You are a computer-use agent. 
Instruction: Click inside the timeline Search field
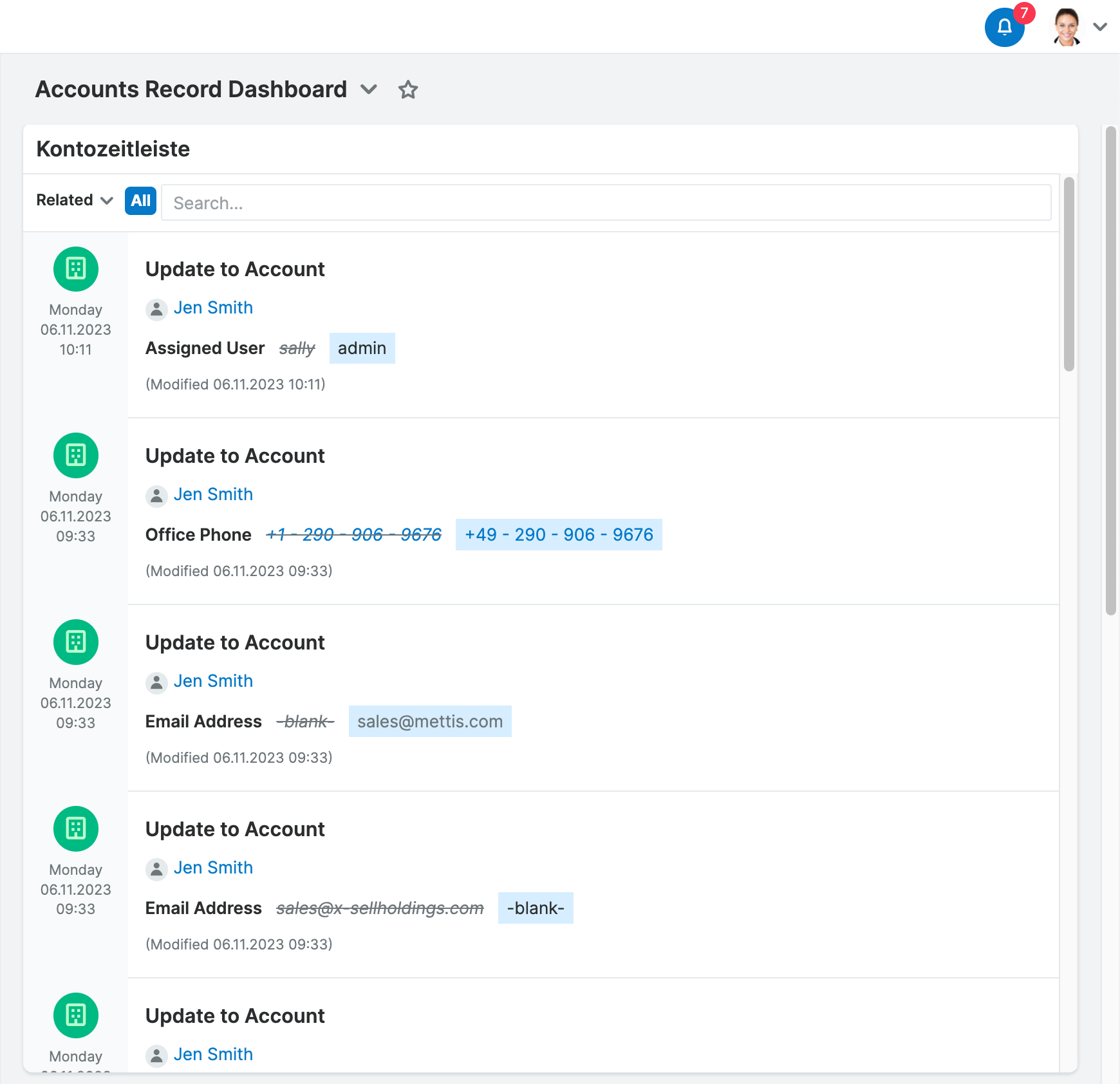pos(606,203)
